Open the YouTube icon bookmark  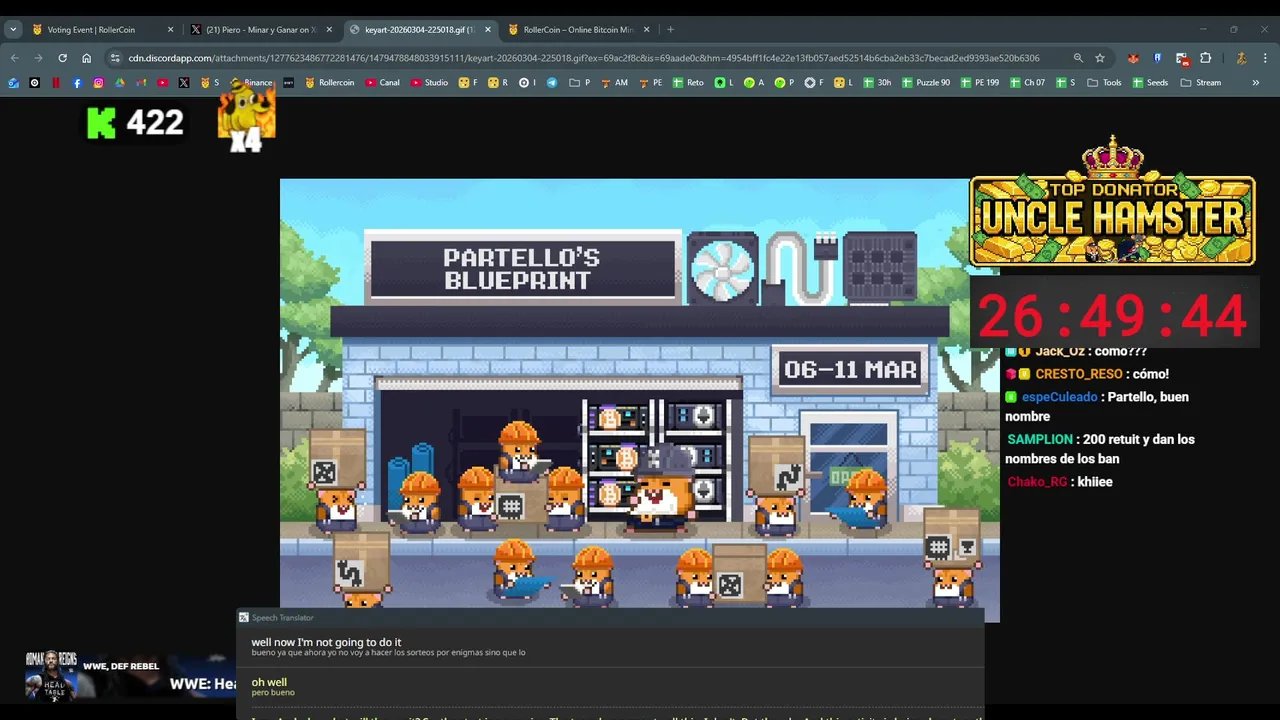[x=162, y=83]
